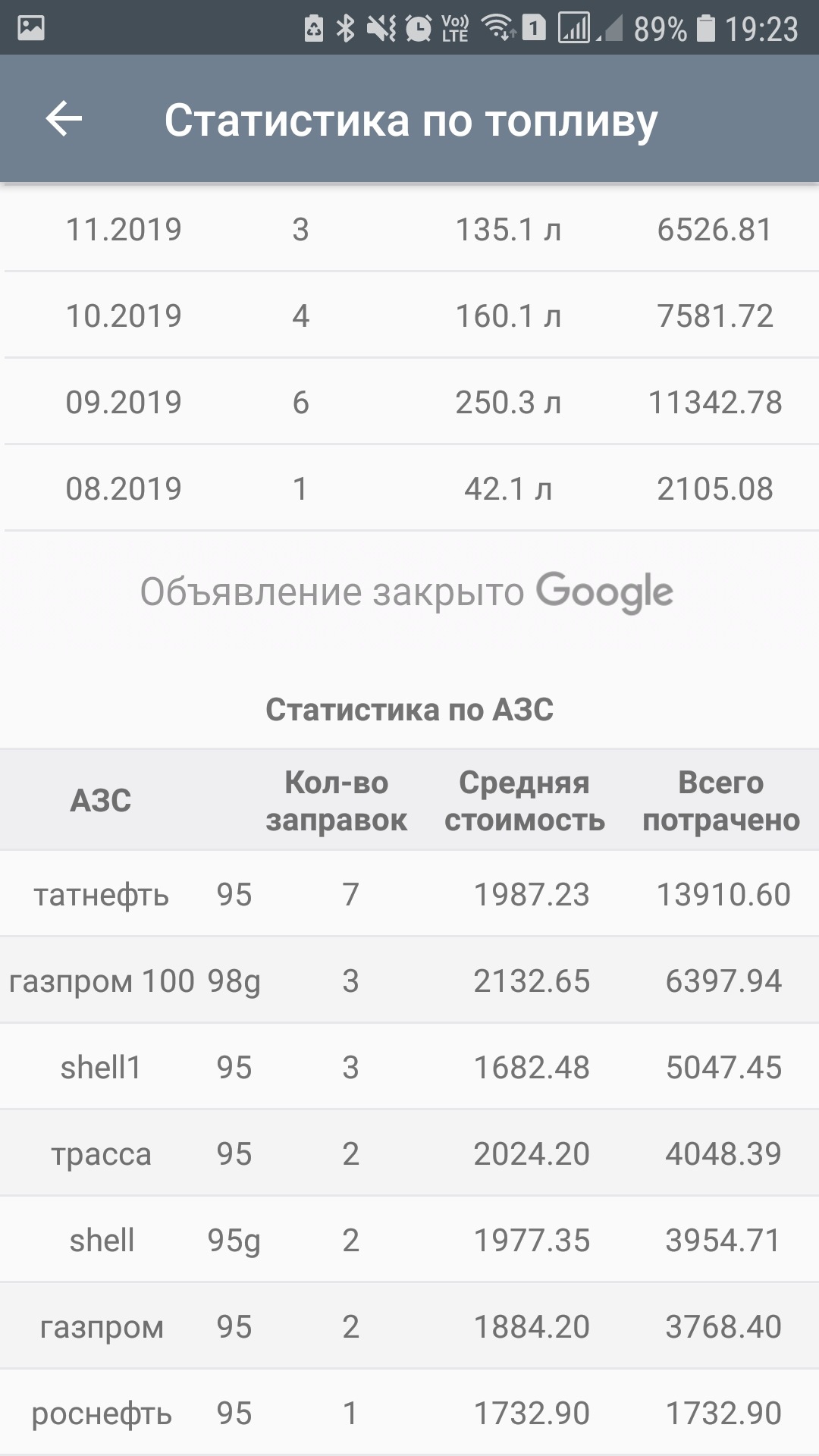Select the Средняя стоимость column header
This screenshot has height=1456, width=819.
(524, 800)
